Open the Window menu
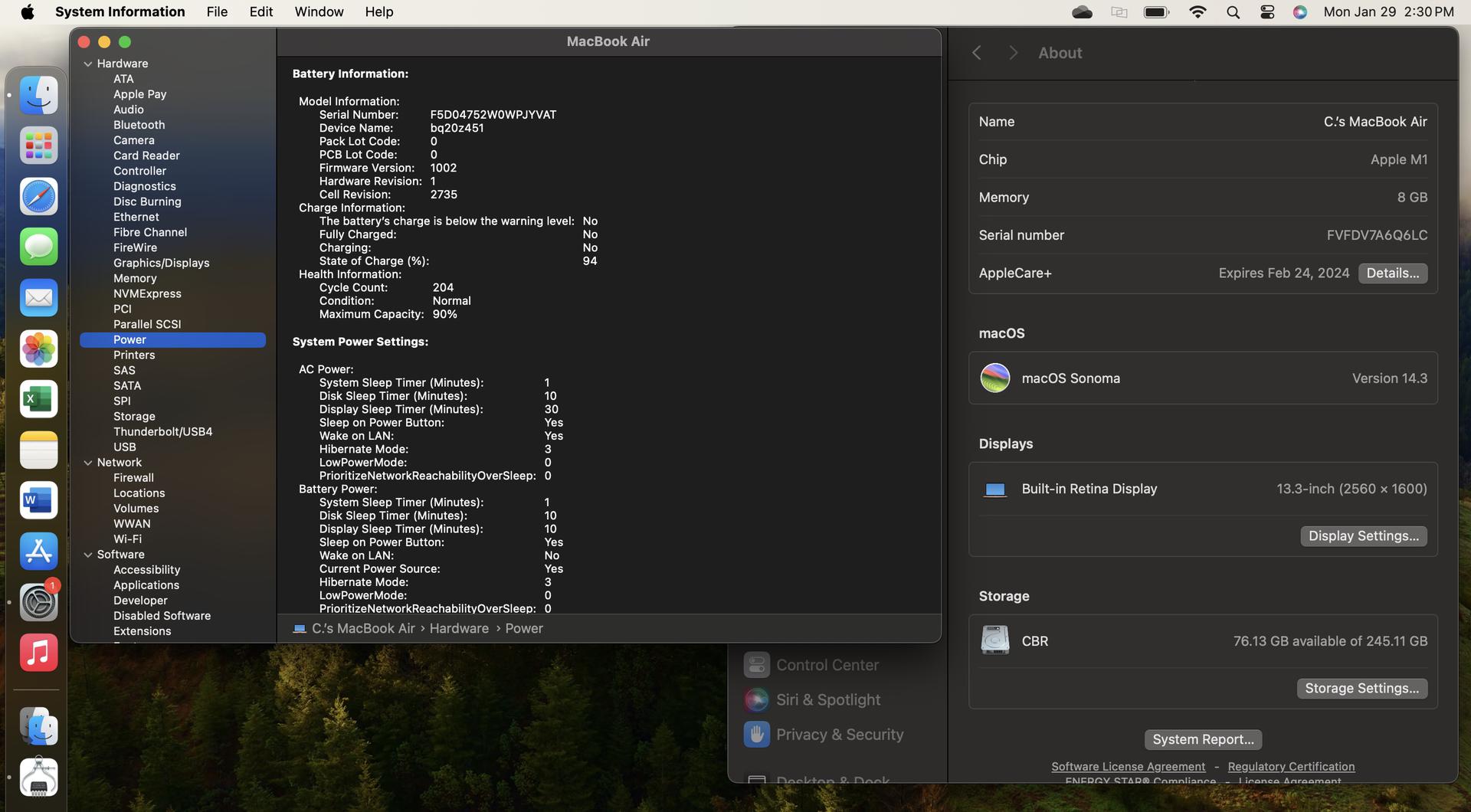This screenshot has width=1471, height=812. click(319, 11)
